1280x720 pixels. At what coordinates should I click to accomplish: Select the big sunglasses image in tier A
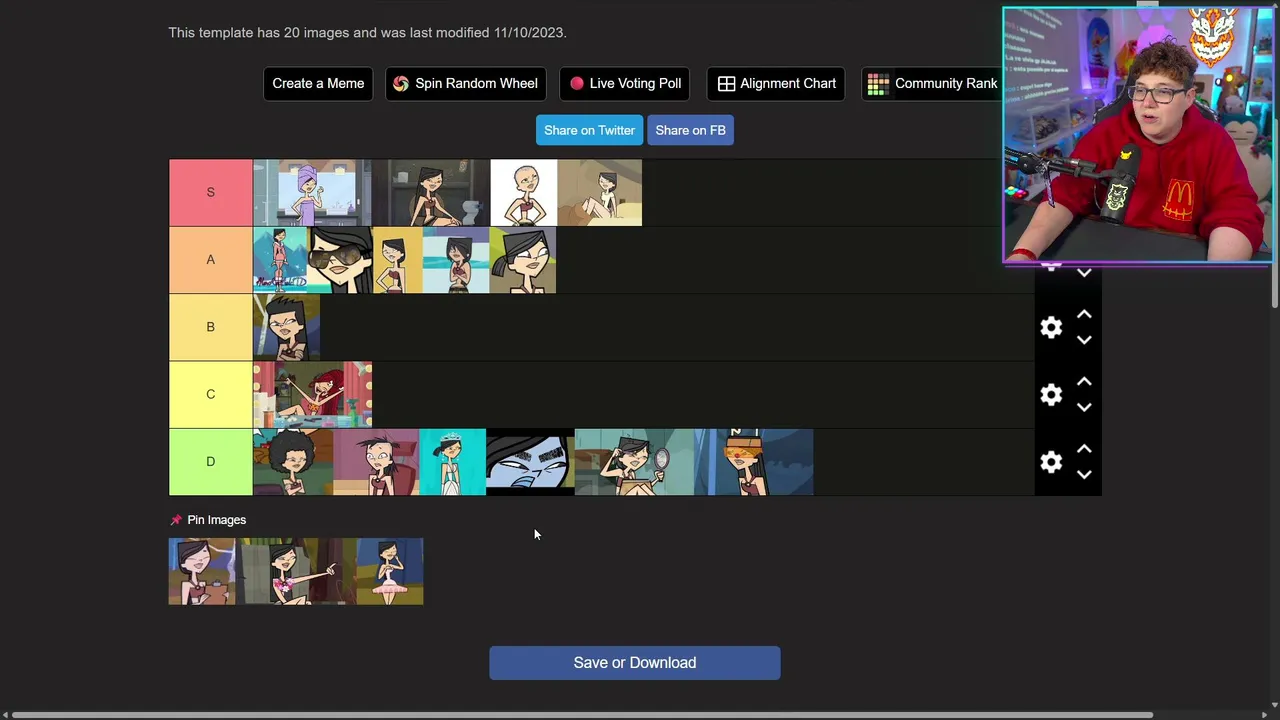pos(340,260)
